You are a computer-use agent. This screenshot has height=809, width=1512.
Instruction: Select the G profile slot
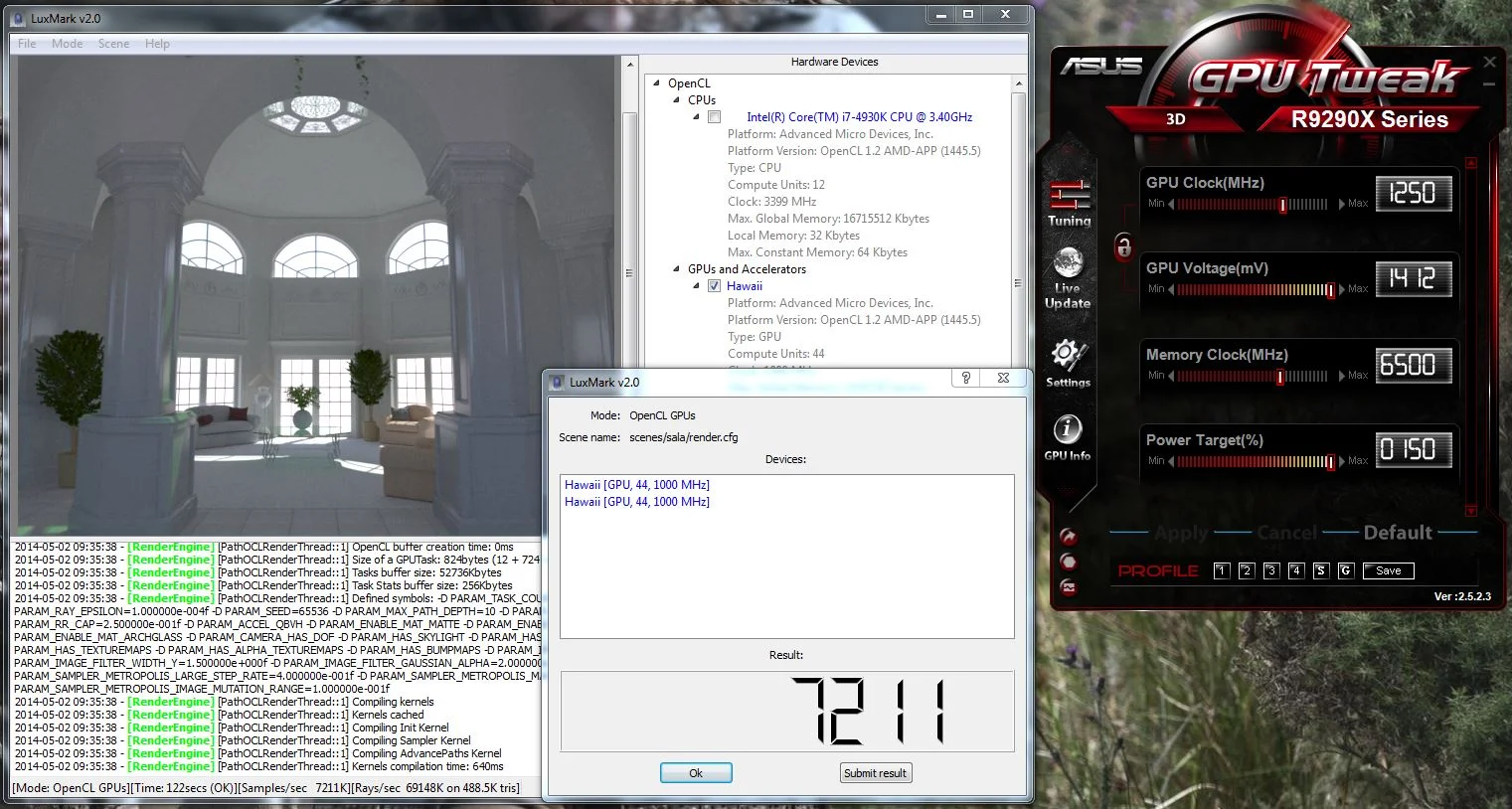(1346, 570)
